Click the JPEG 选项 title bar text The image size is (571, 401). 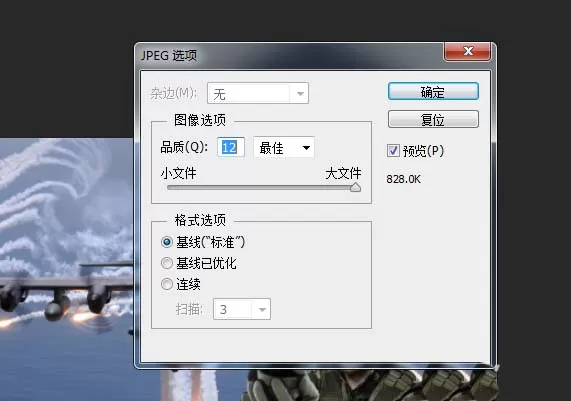[x=169, y=56]
